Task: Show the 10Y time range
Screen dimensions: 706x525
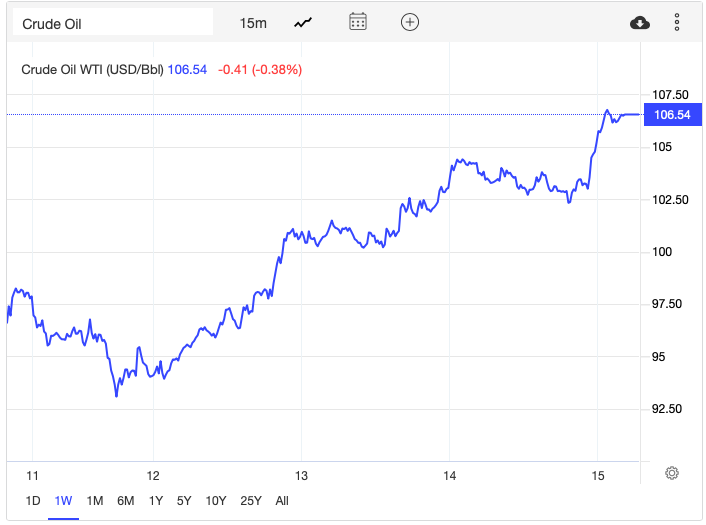Action: click(216, 500)
